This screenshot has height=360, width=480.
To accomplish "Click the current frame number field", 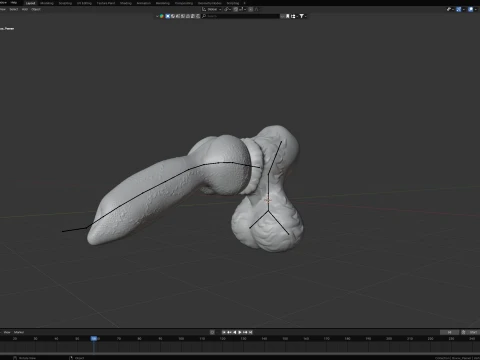I will pyautogui.click(x=449, y=332).
